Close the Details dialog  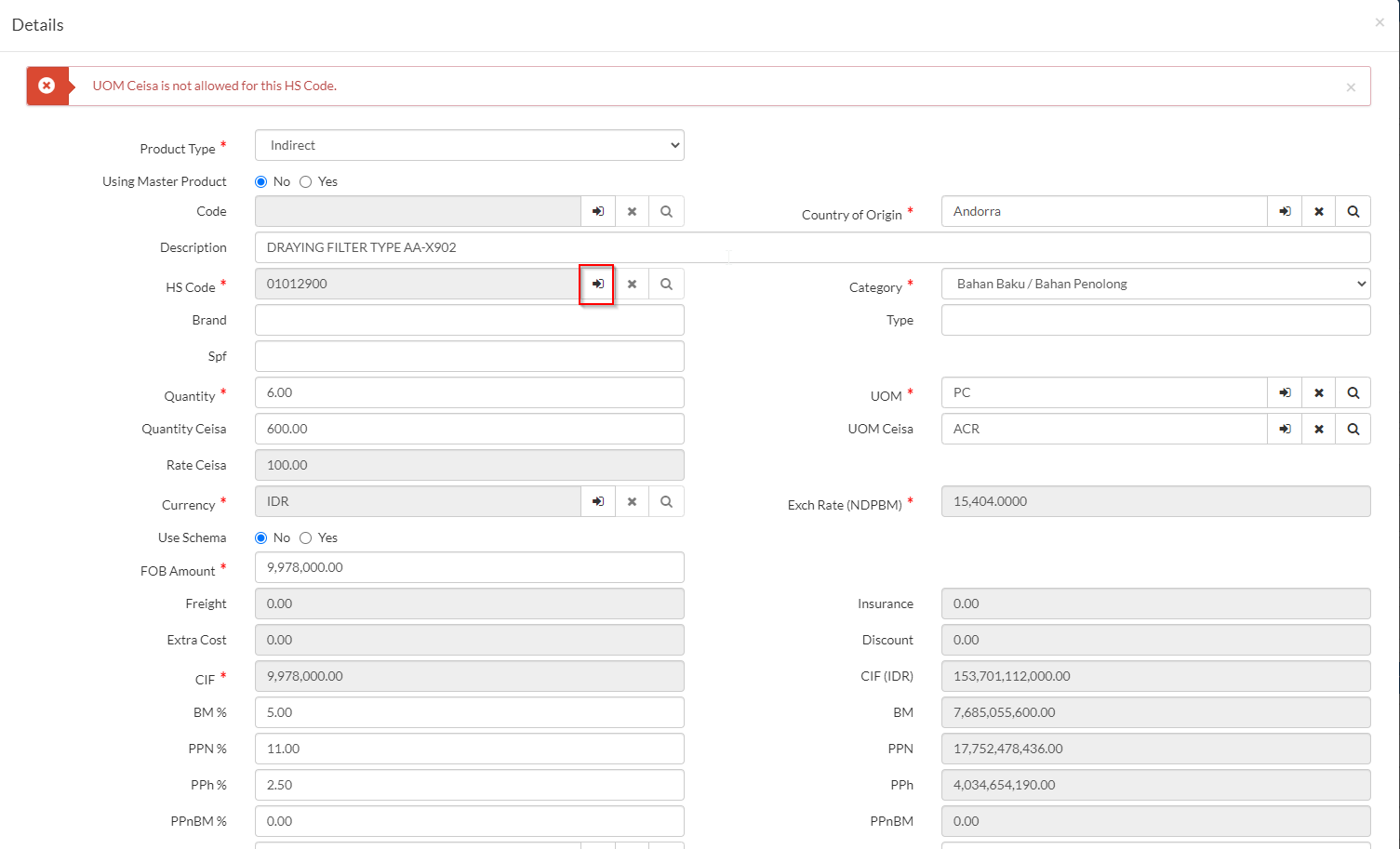tap(1379, 22)
